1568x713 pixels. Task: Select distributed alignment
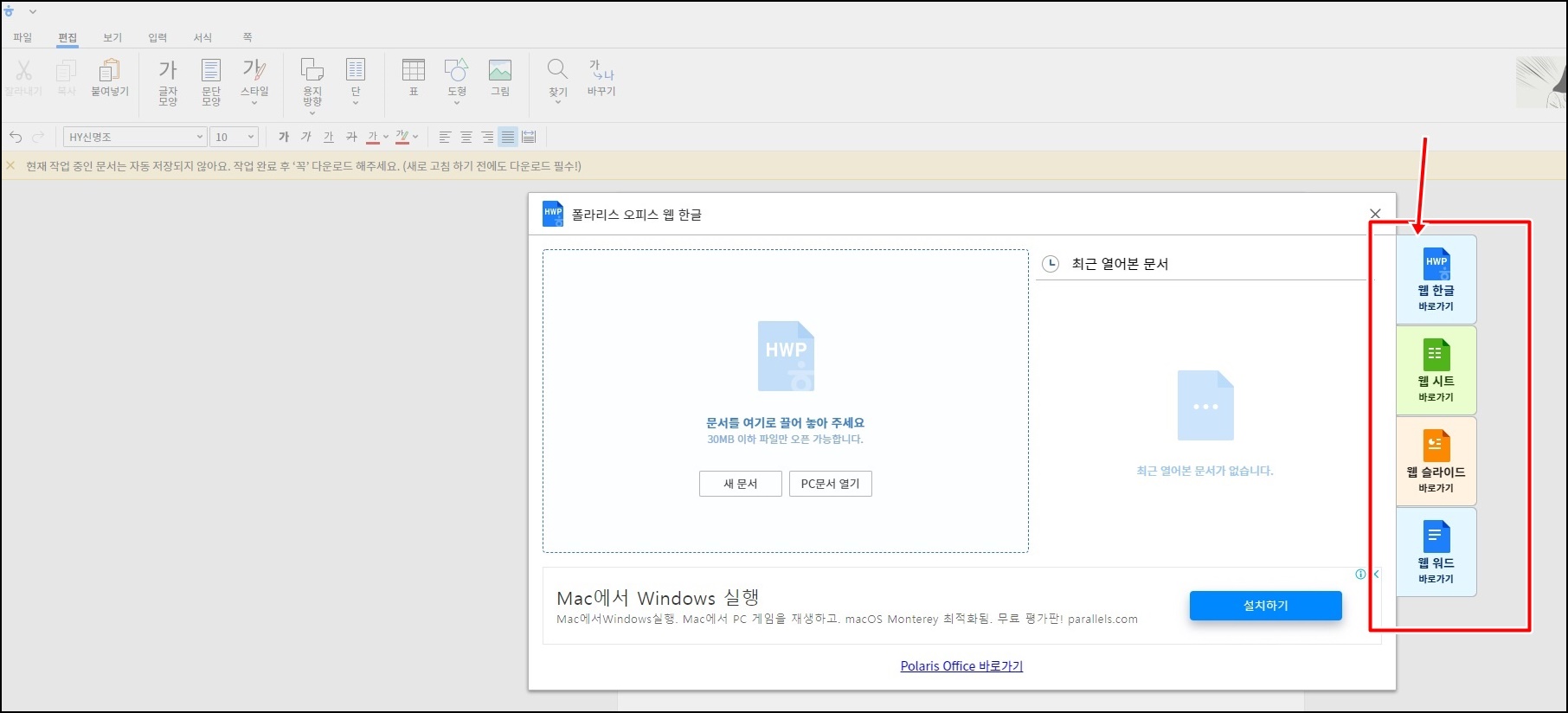pyautogui.click(x=530, y=137)
